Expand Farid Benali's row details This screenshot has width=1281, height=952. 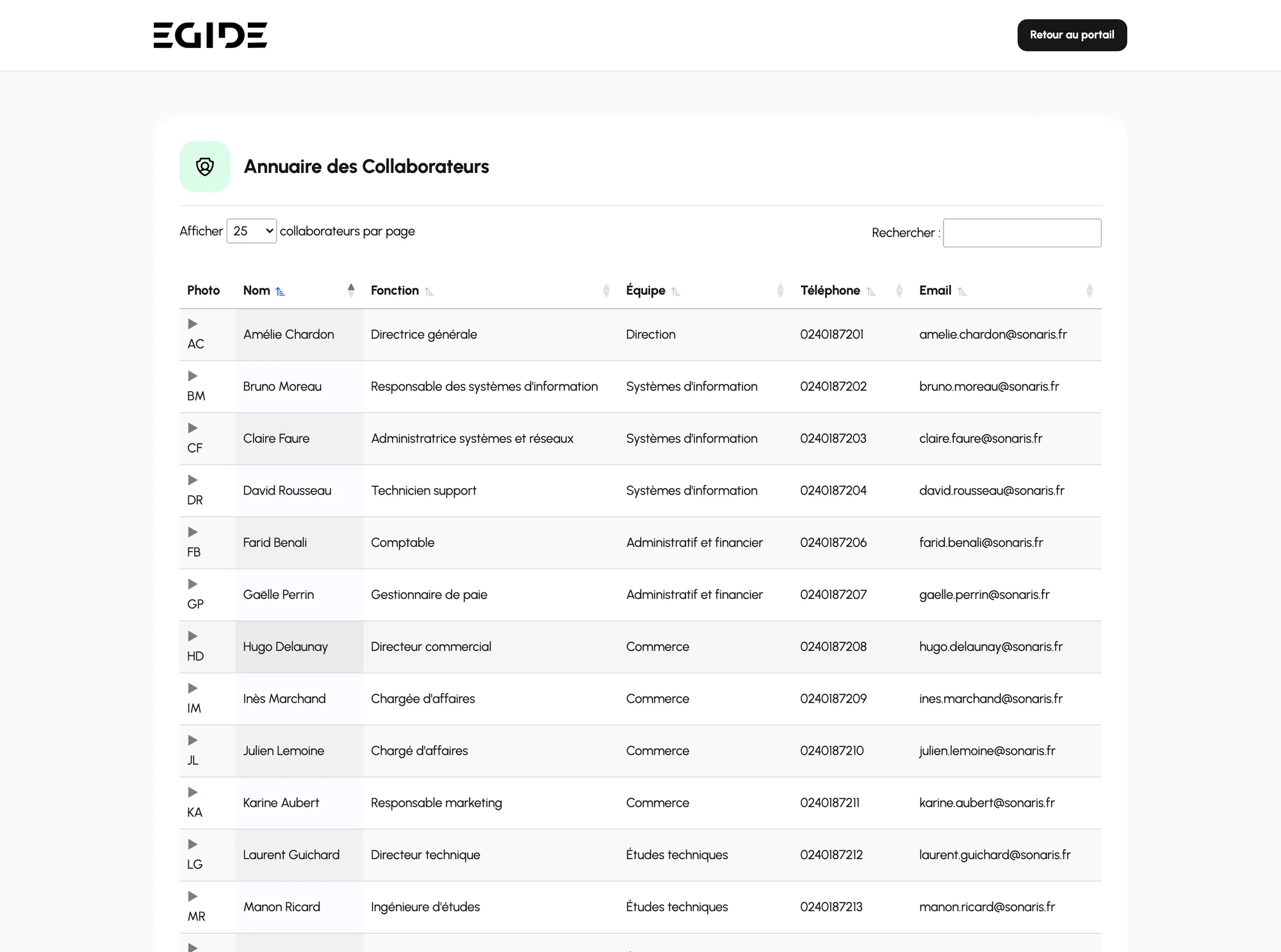(193, 532)
